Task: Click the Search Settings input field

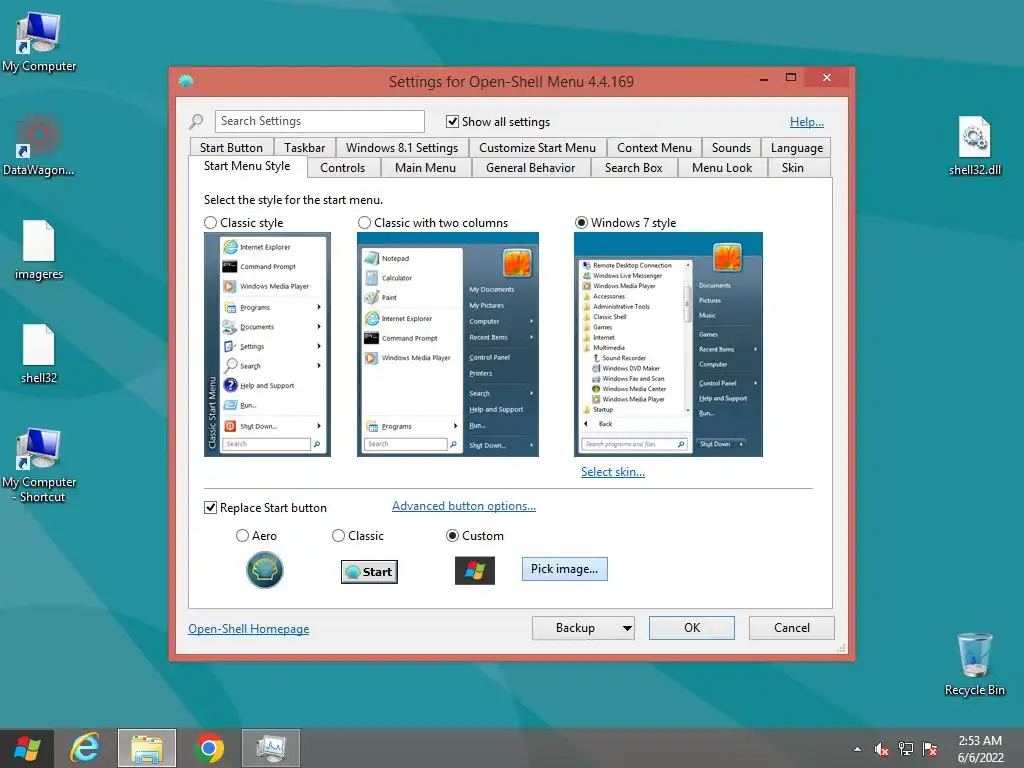Action: [319, 121]
